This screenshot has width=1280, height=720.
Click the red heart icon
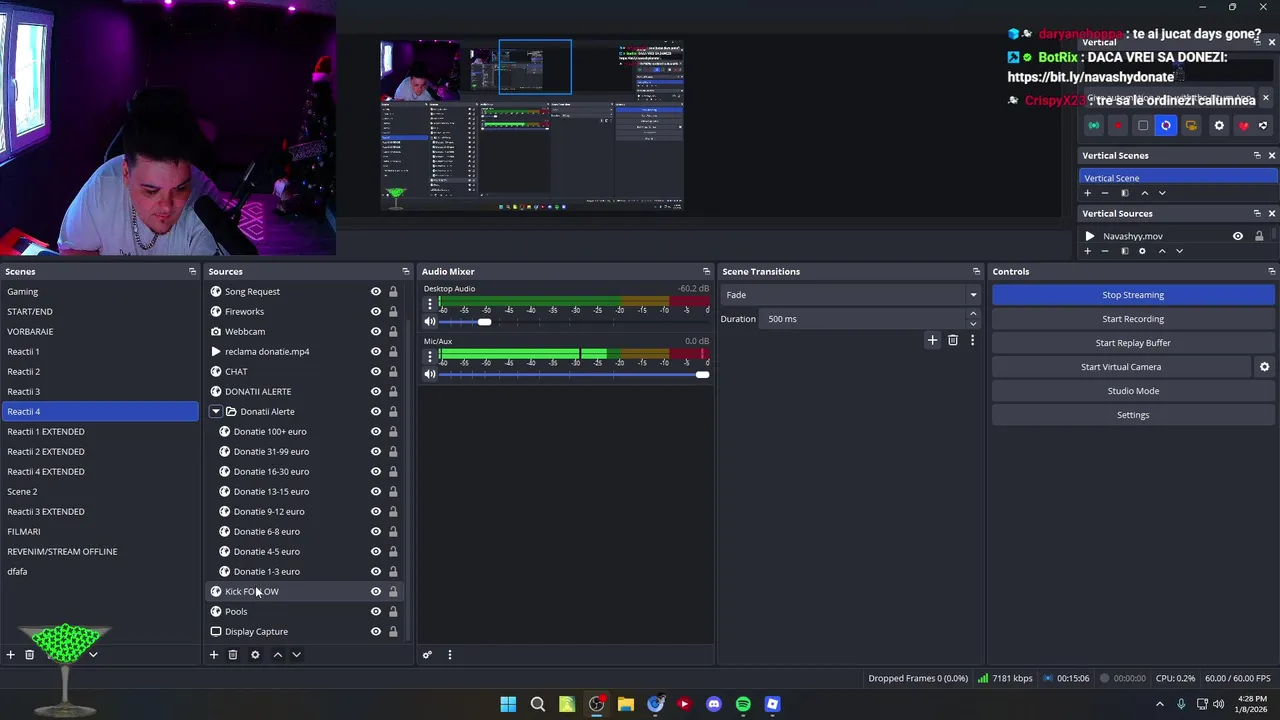pyautogui.click(x=1243, y=125)
